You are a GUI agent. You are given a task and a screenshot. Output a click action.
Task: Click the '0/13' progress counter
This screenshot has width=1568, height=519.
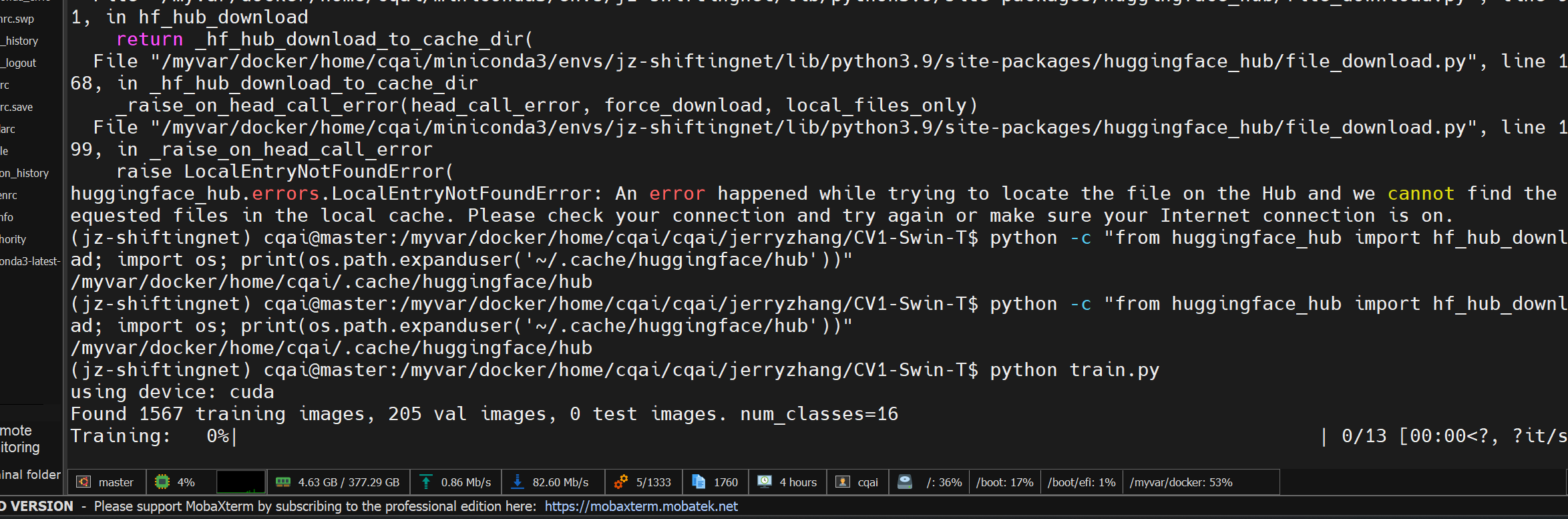[x=1364, y=436]
